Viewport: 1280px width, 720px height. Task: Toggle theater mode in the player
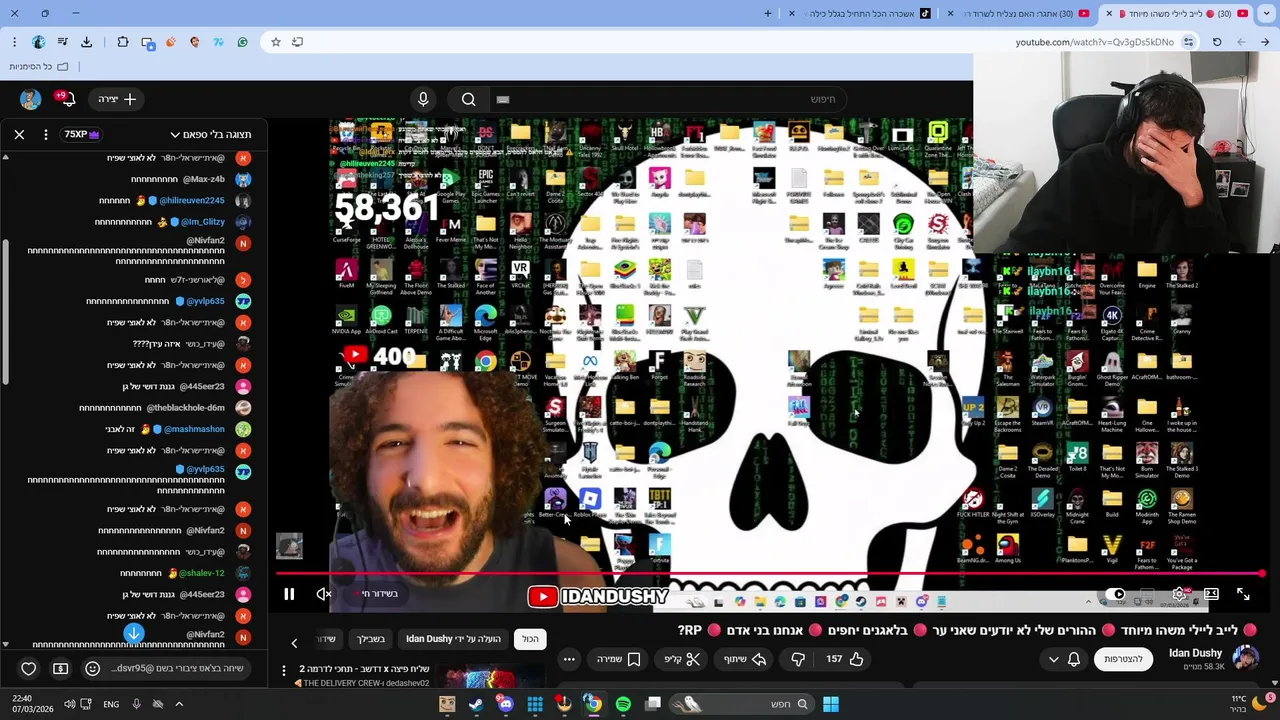click(1211, 594)
